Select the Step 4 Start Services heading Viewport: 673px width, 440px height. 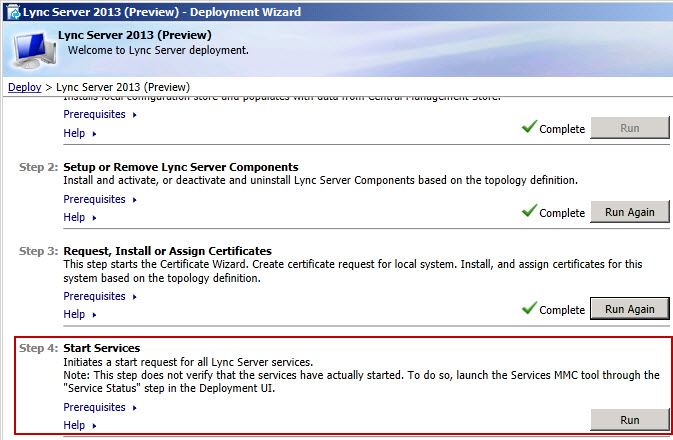click(x=102, y=348)
